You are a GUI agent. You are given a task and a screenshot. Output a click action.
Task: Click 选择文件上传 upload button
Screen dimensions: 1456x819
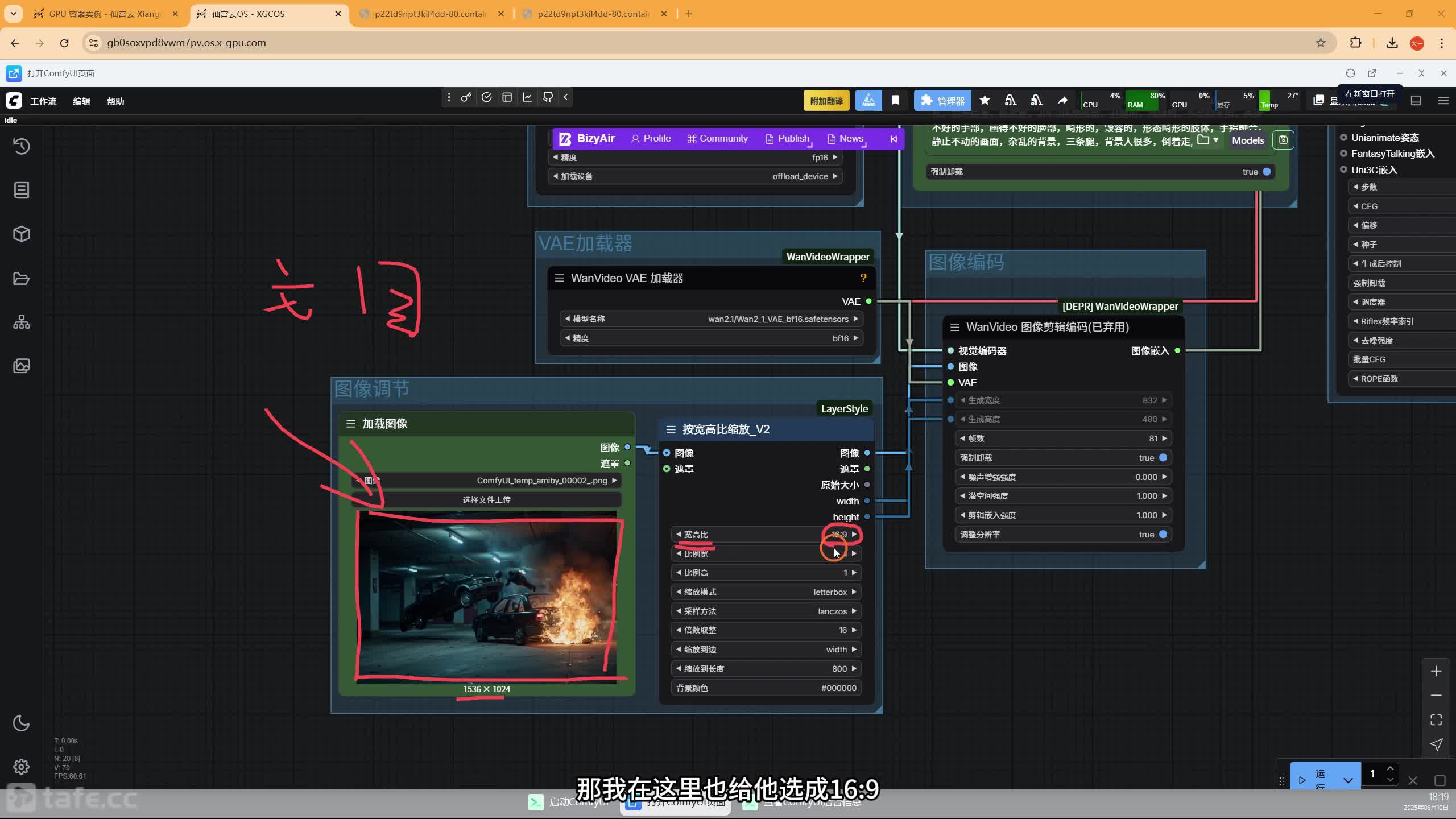[x=486, y=500]
